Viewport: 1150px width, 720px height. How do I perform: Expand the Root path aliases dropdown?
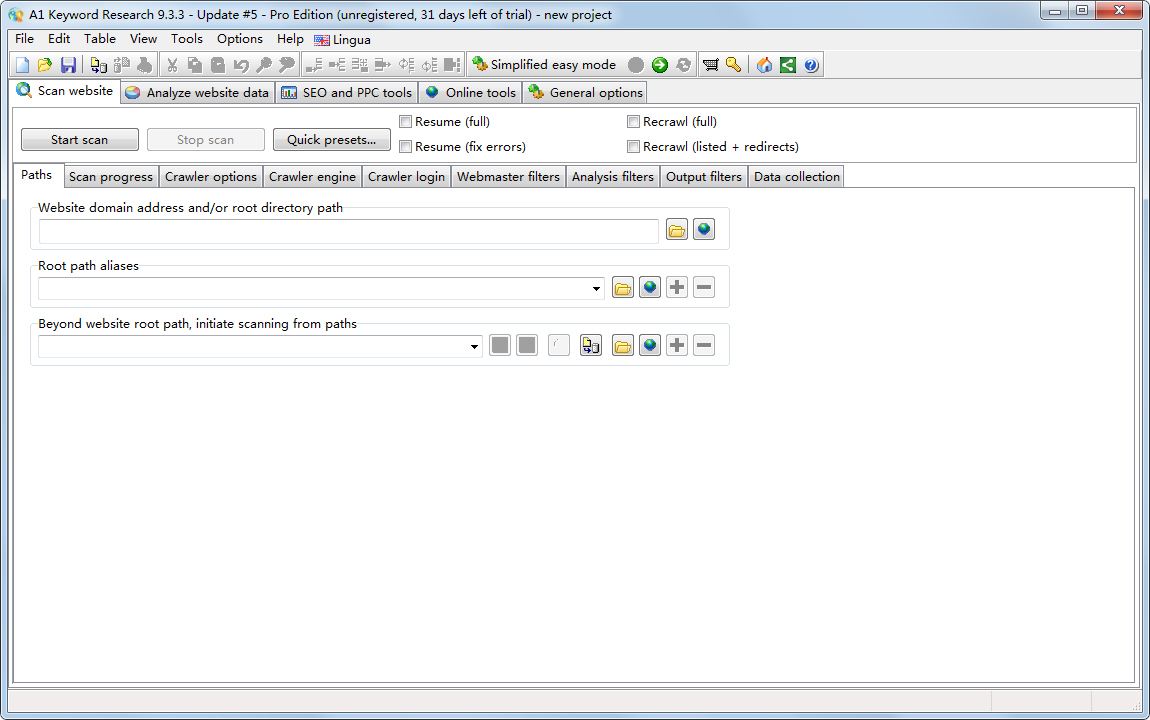point(597,289)
